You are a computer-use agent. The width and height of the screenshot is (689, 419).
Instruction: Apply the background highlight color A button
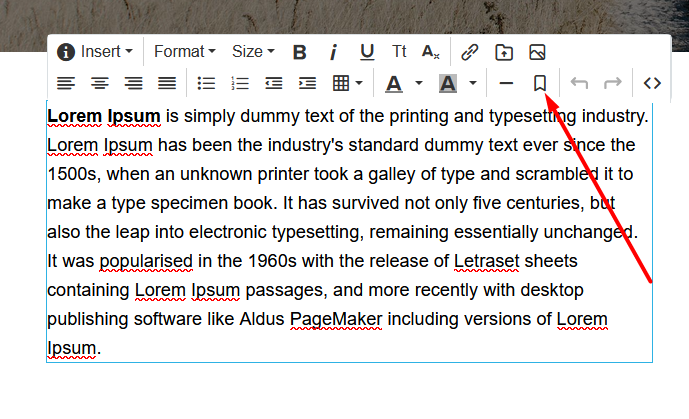[x=448, y=83]
